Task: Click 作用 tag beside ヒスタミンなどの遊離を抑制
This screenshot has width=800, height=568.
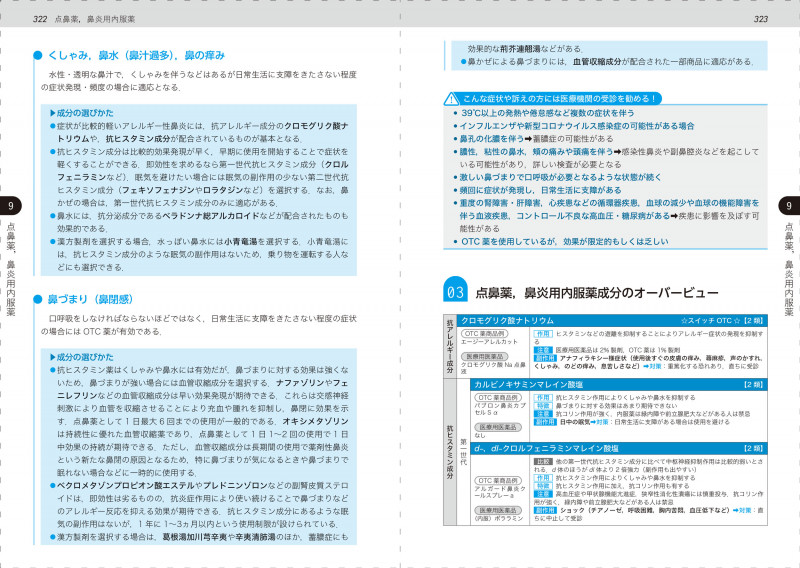Action: click(543, 334)
